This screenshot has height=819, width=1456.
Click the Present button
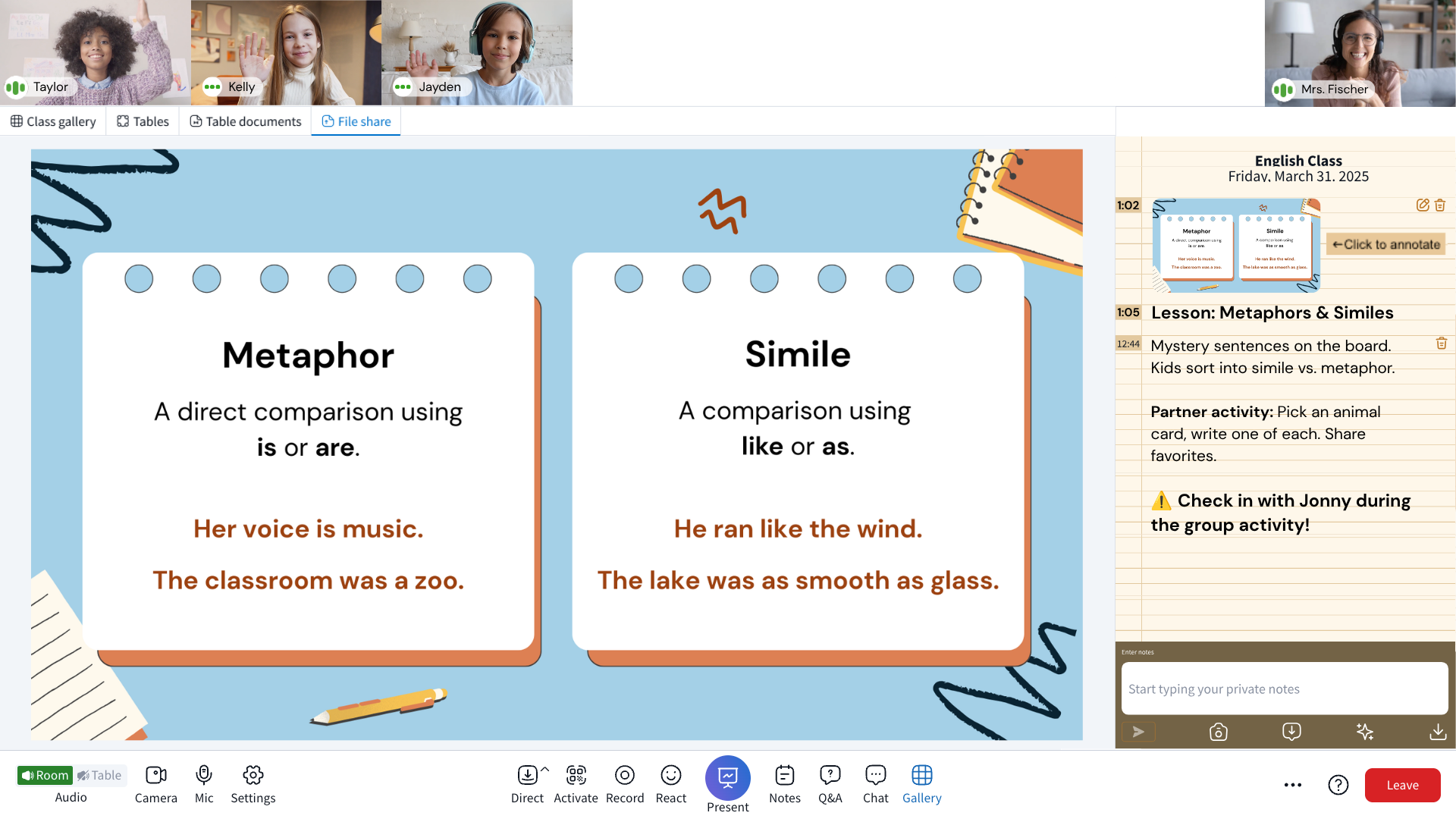(x=728, y=778)
